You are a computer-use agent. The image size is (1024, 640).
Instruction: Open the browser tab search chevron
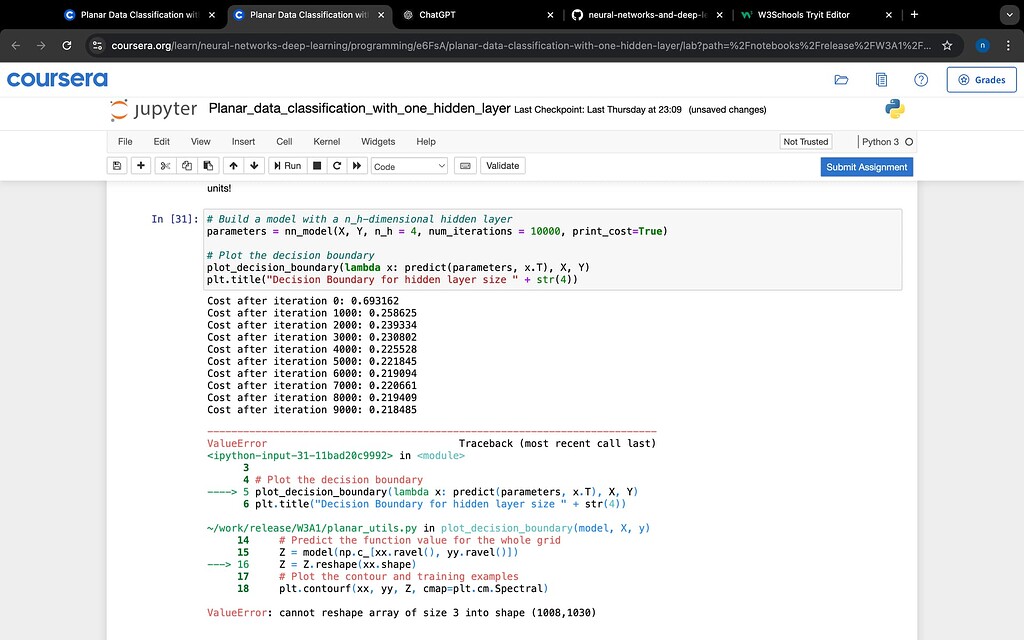pyautogui.click(x=1008, y=15)
